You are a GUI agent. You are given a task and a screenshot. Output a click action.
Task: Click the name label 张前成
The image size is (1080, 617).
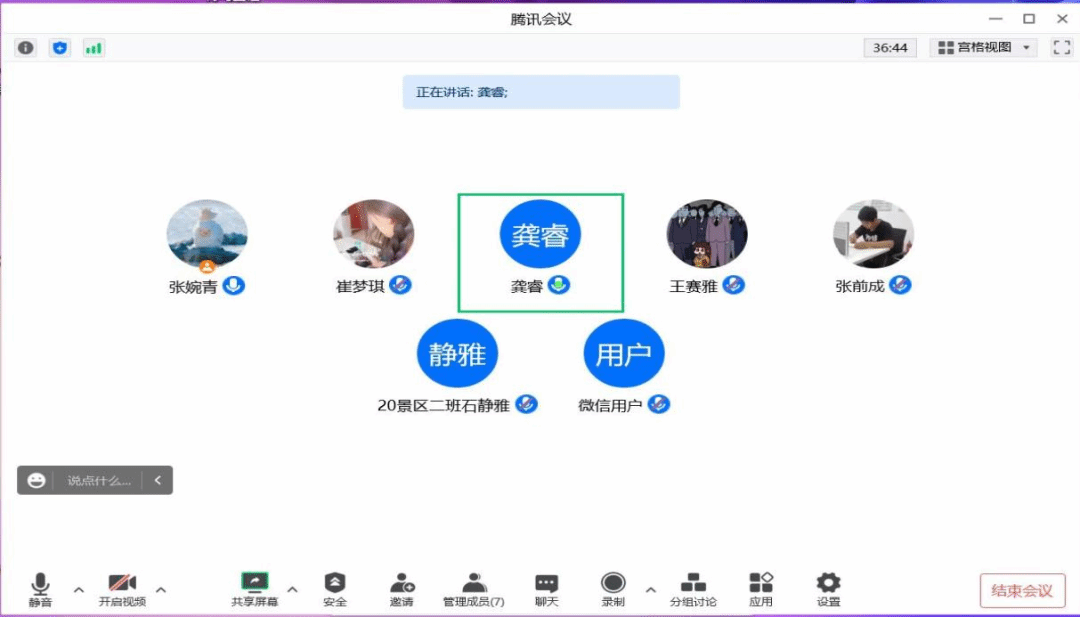pos(860,286)
